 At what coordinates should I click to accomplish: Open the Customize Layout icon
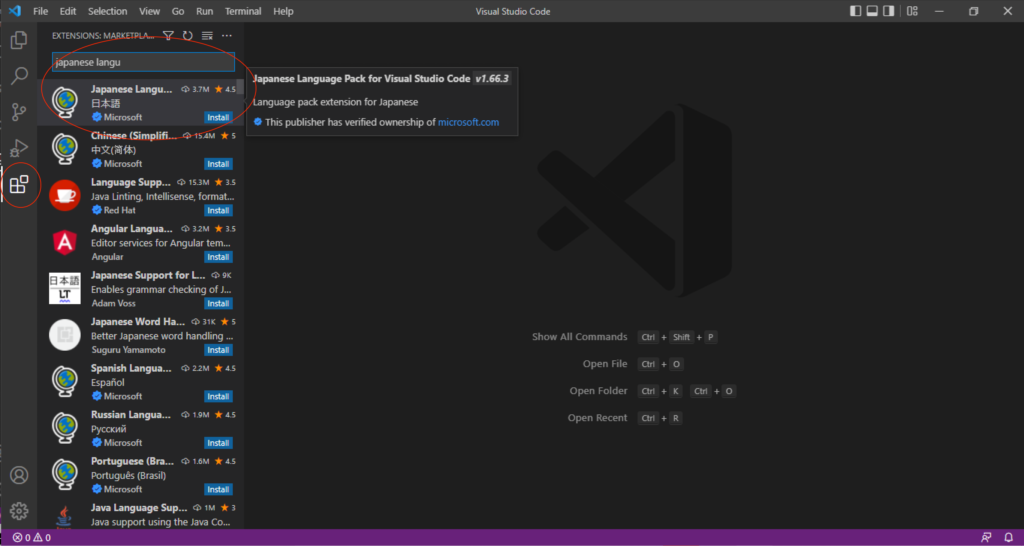913,11
